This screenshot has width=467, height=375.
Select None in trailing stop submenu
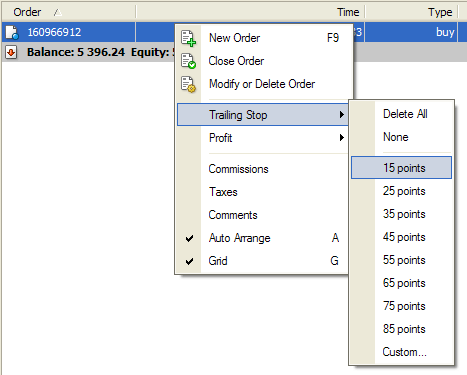(401, 137)
